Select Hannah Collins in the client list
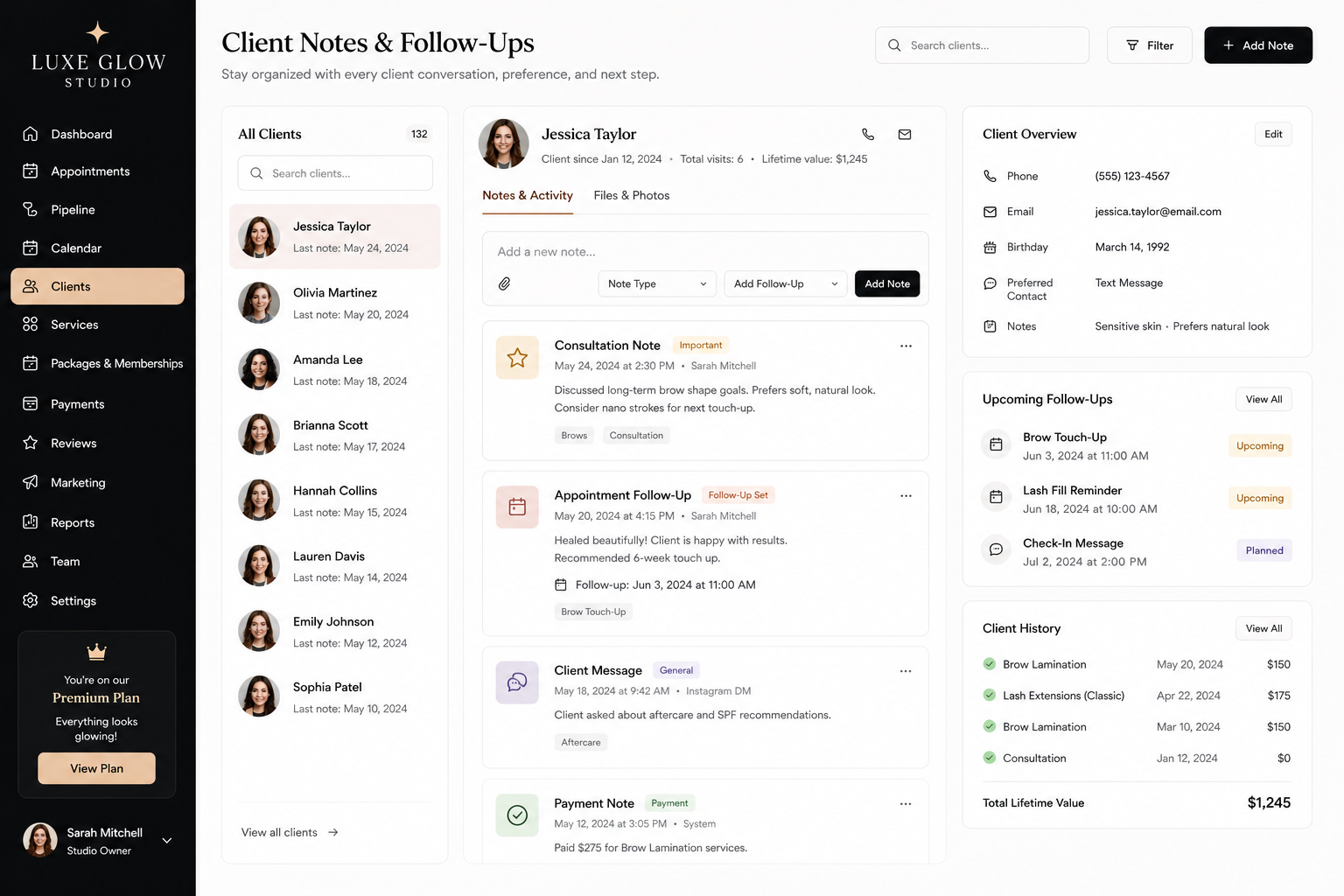Viewport: 1344px width, 896px height. click(334, 500)
